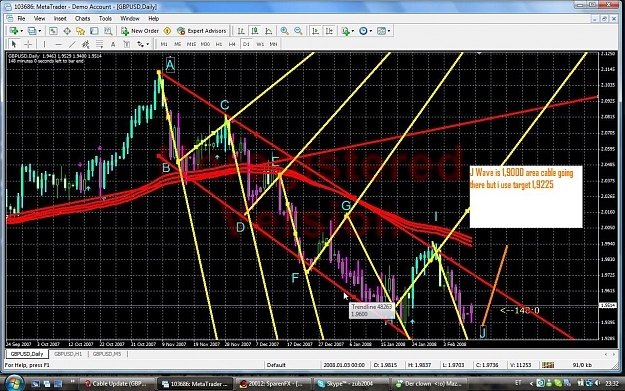
Task: Open MetaEditor from the toolbar
Action: [167, 31]
